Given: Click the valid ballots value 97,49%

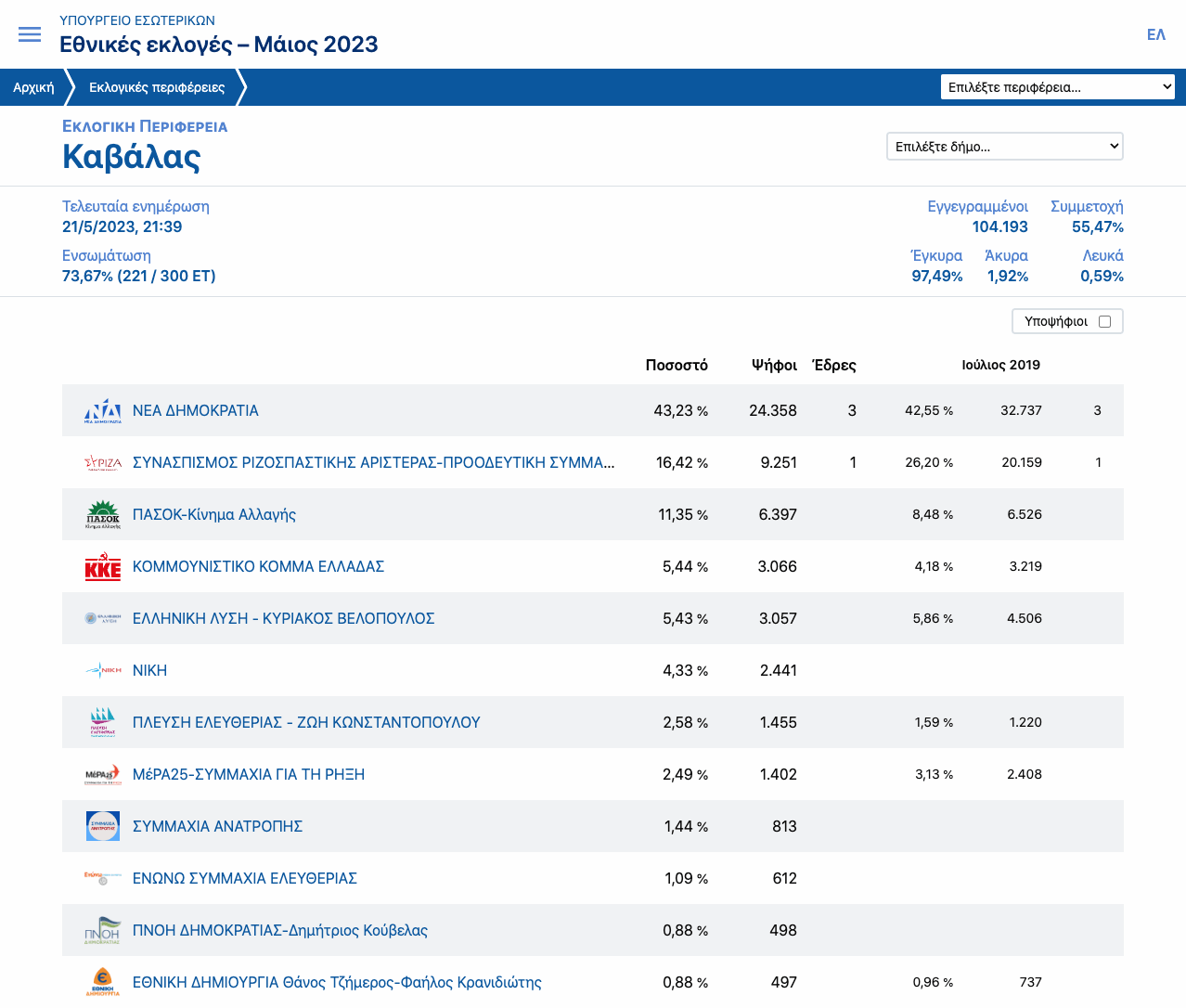Looking at the screenshot, I should click(937, 276).
